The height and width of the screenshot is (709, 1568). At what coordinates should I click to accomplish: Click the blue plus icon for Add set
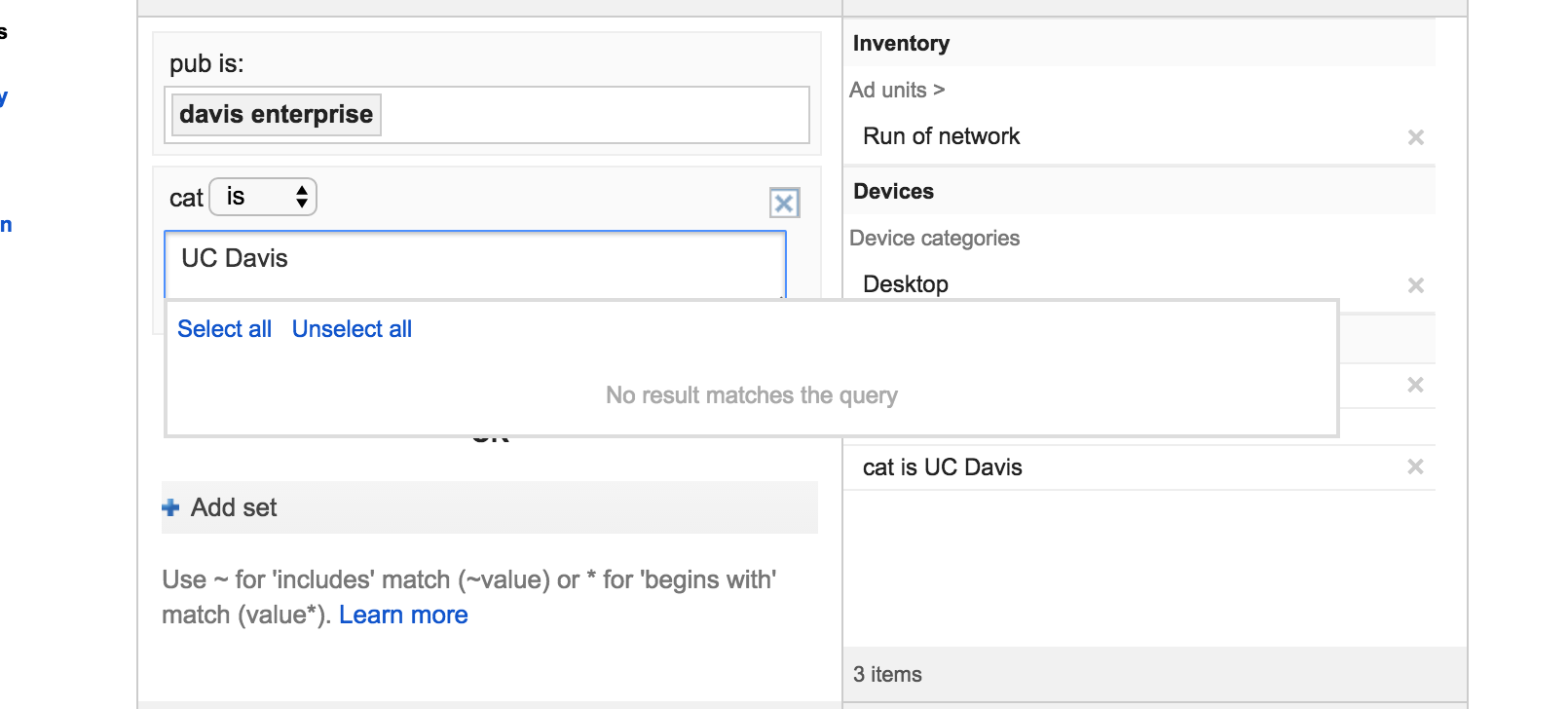click(x=171, y=507)
